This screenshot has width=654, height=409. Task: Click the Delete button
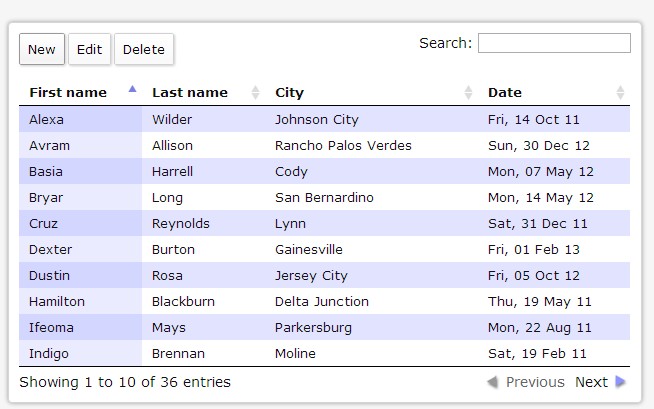pos(144,49)
